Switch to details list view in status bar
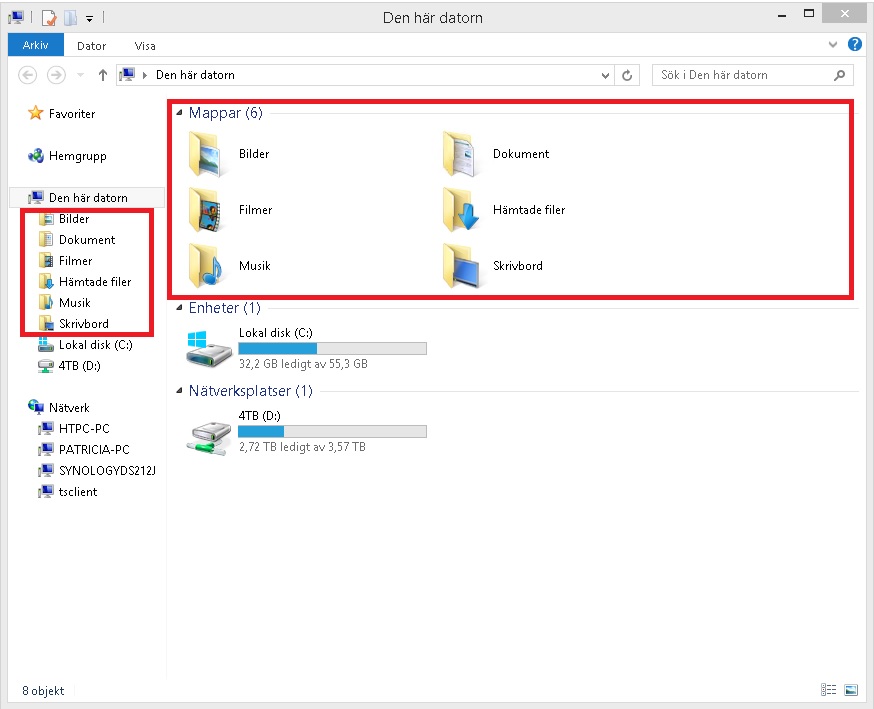This screenshot has width=874, height=709. tap(829, 690)
